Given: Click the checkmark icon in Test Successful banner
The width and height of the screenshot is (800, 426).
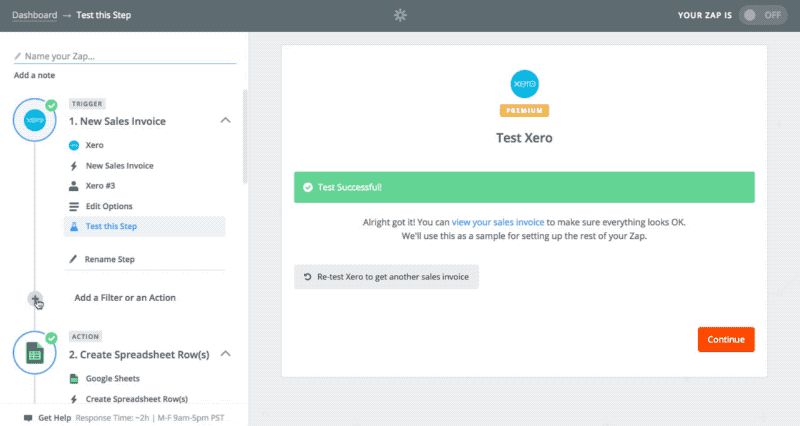Looking at the screenshot, I should point(308,187).
